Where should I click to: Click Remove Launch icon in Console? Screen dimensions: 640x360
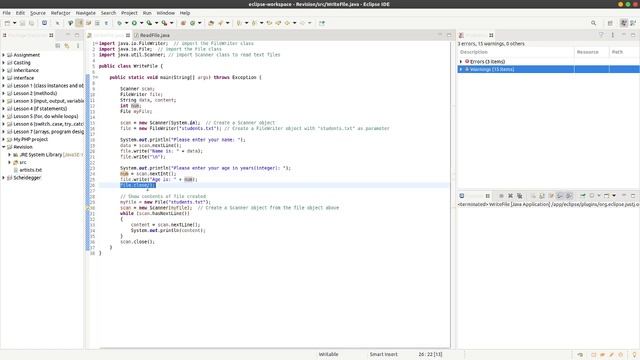510,196
